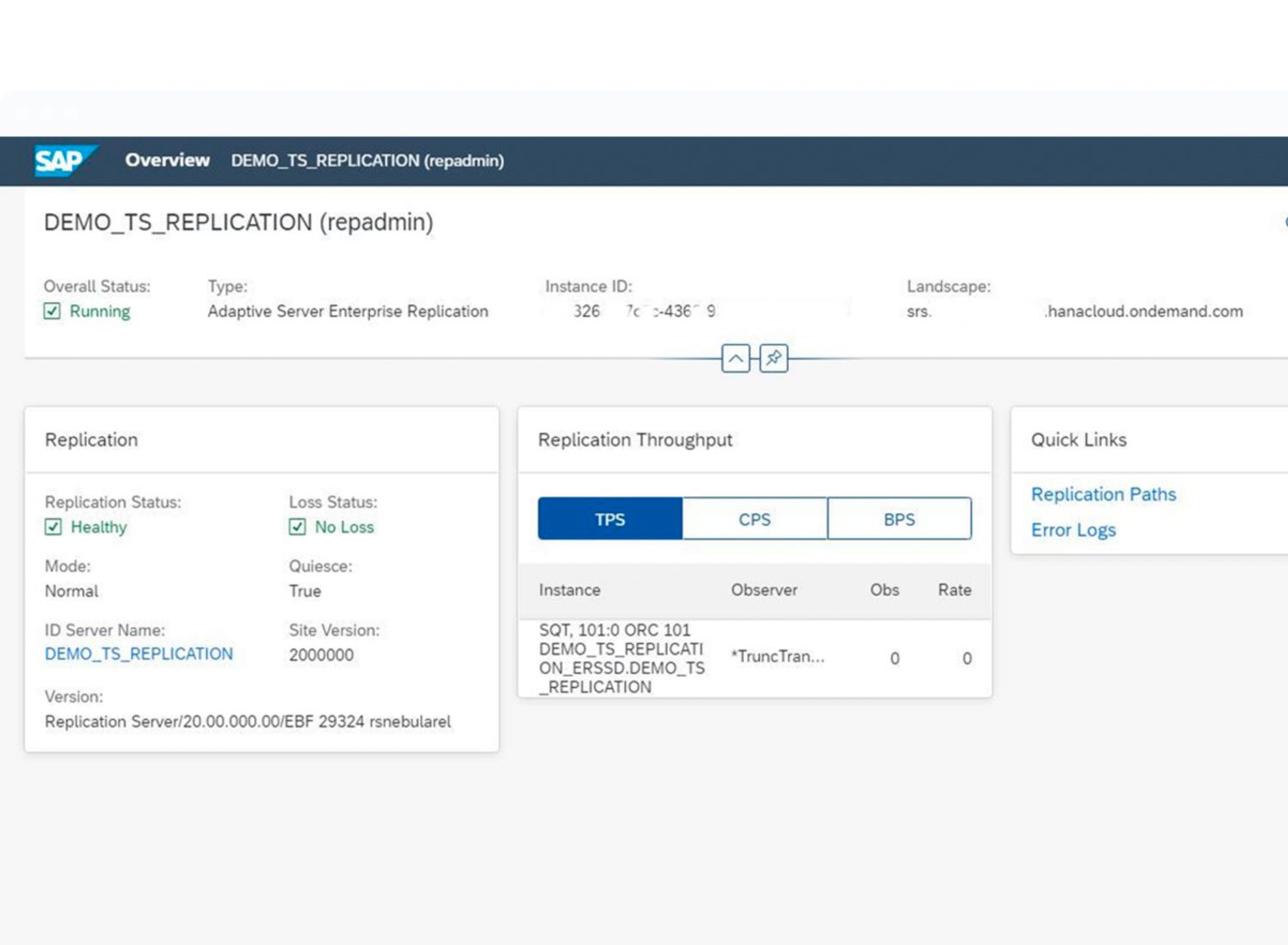The height and width of the screenshot is (945, 1288).
Task: Click the Running status check icon
Action: point(52,311)
